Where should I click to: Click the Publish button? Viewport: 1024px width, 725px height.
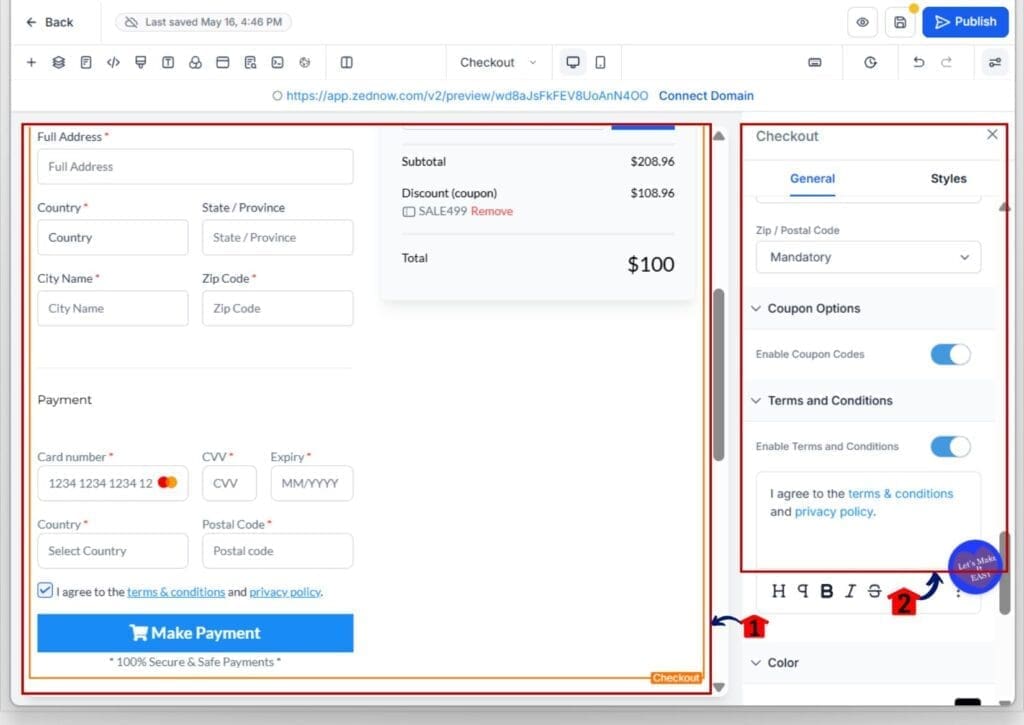pos(964,21)
